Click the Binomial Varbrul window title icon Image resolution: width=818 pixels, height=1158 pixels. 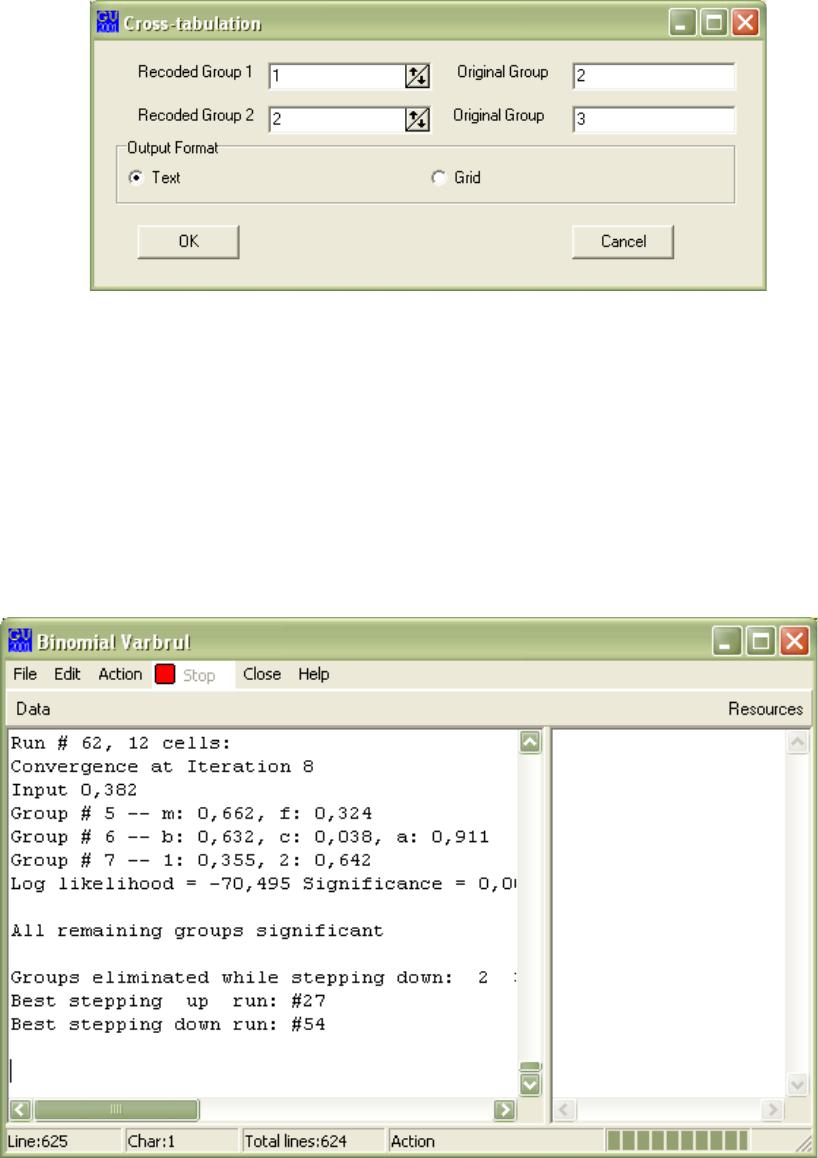coord(20,641)
